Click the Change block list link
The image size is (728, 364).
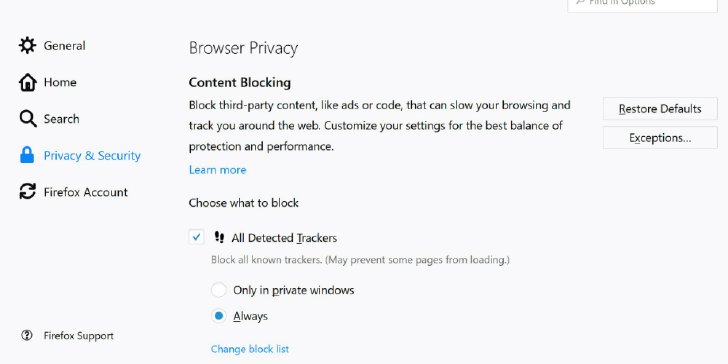(x=250, y=349)
